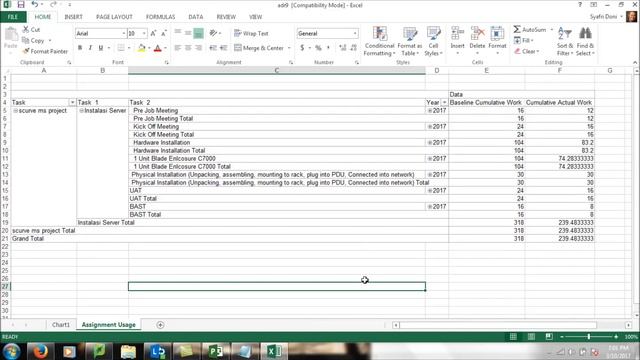The width and height of the screenshot is (640, 360).
Task: Align text left
Action: click(x=178, y=48)
